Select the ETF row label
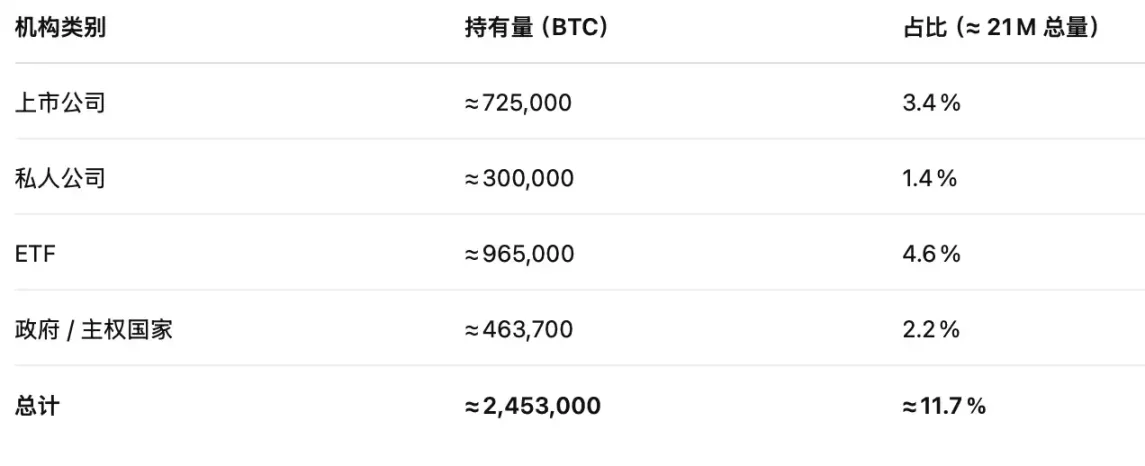 [x=35, y=254]
